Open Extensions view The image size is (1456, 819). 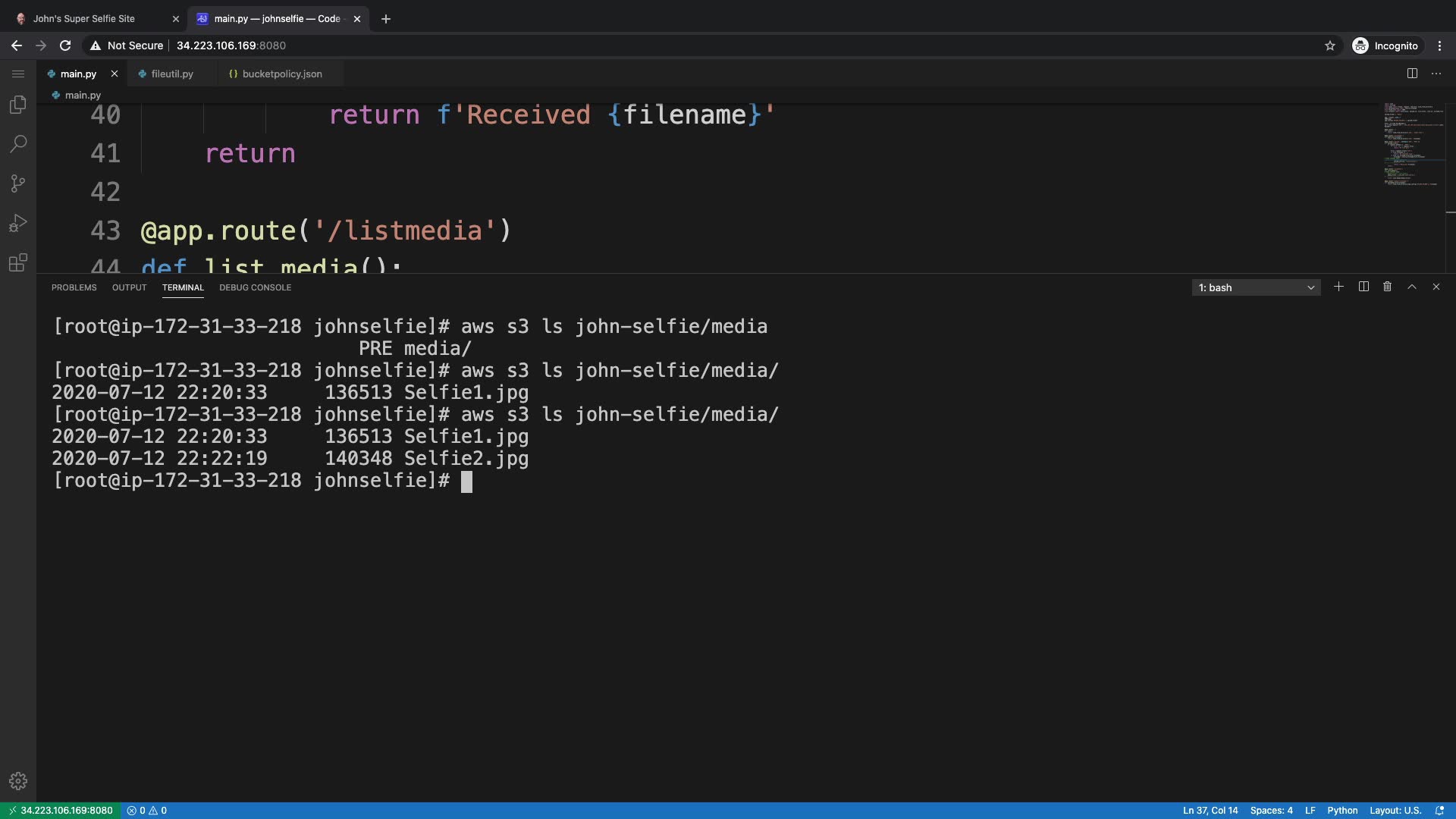click(x=18, y=262)
